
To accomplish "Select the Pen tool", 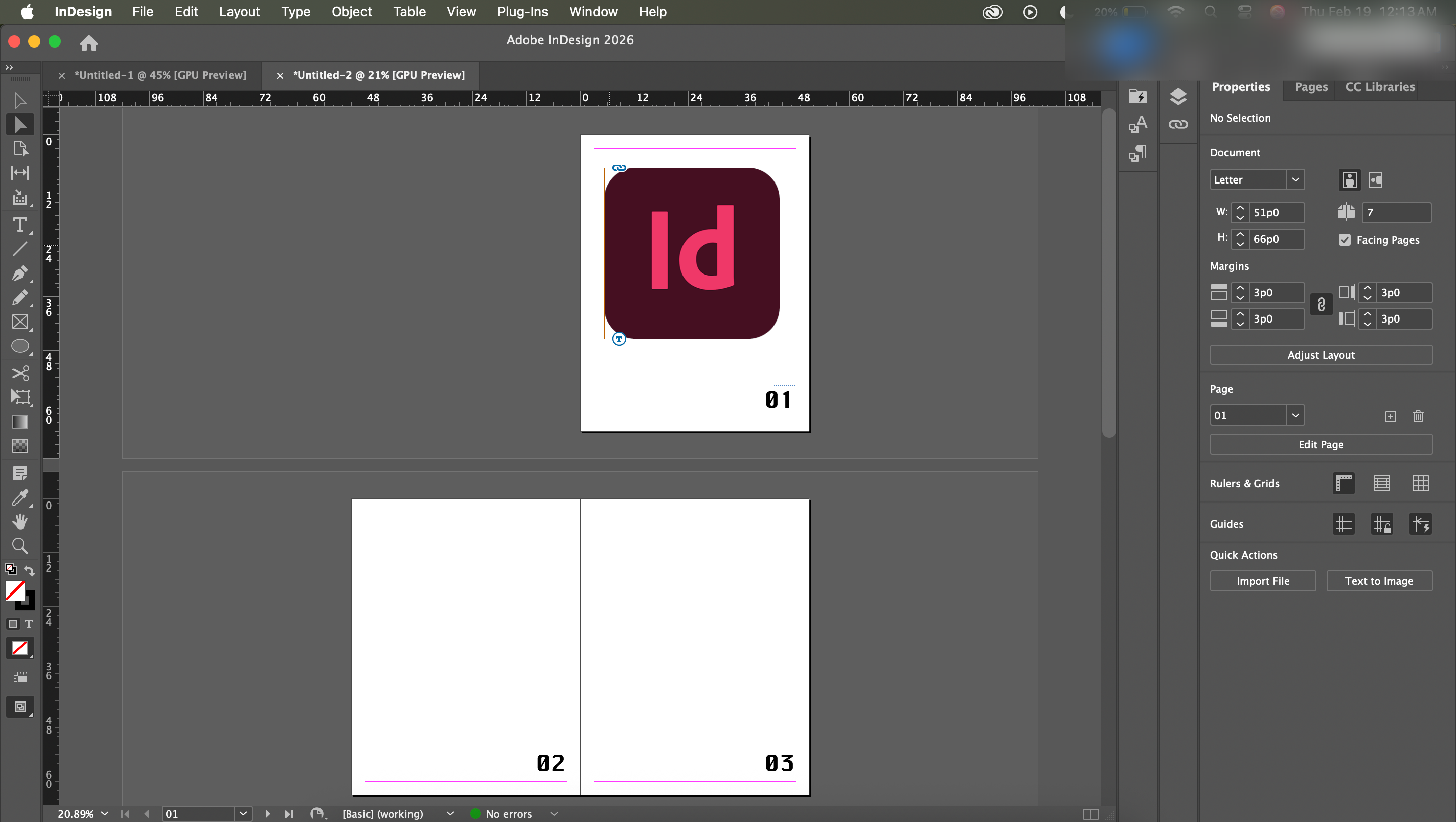I will 20,273.
